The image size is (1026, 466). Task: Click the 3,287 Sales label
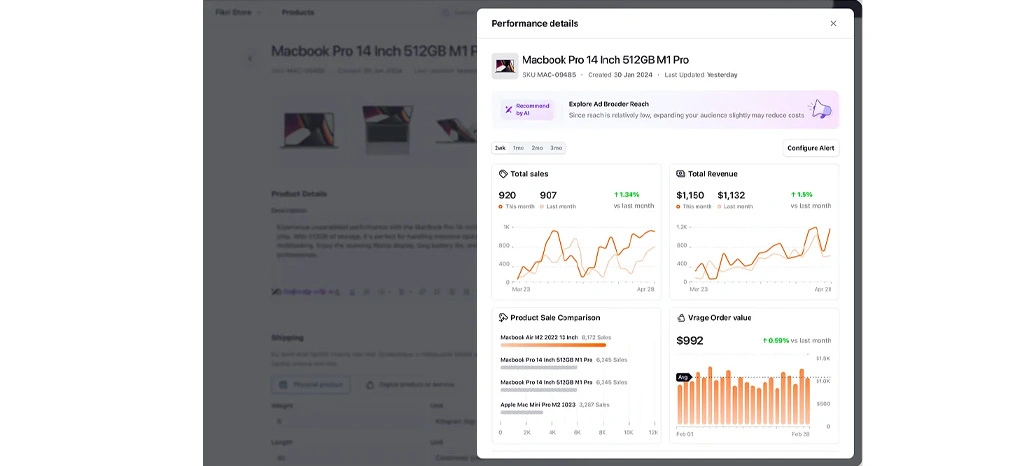point(594,404)
